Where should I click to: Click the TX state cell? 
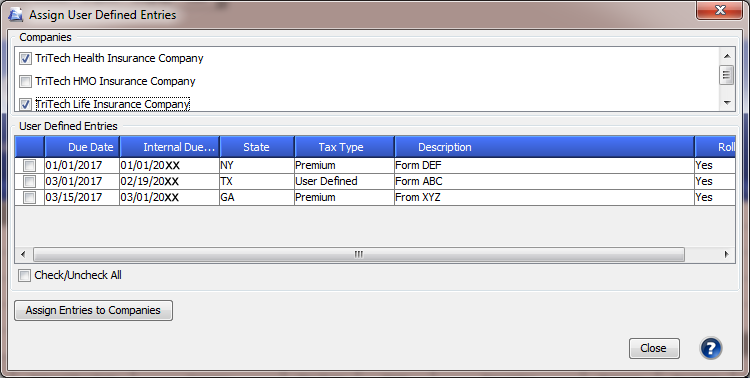[257, 181]
